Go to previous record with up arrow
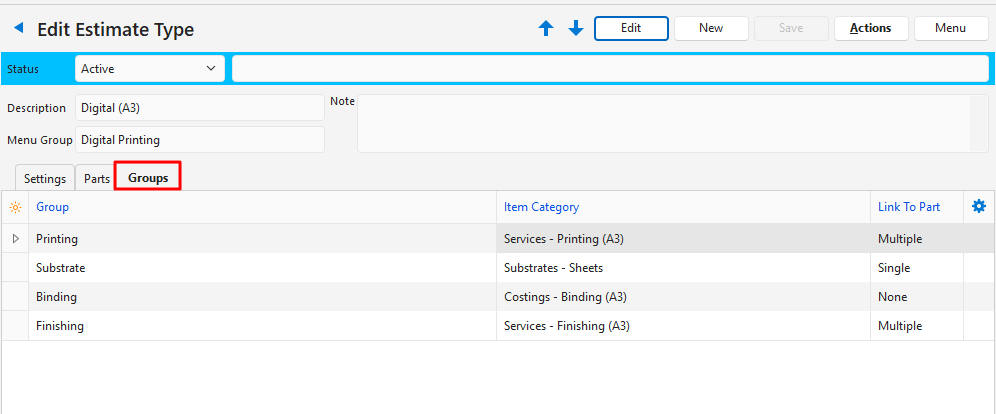Screen dimensions: 996x414 [546, 29]
